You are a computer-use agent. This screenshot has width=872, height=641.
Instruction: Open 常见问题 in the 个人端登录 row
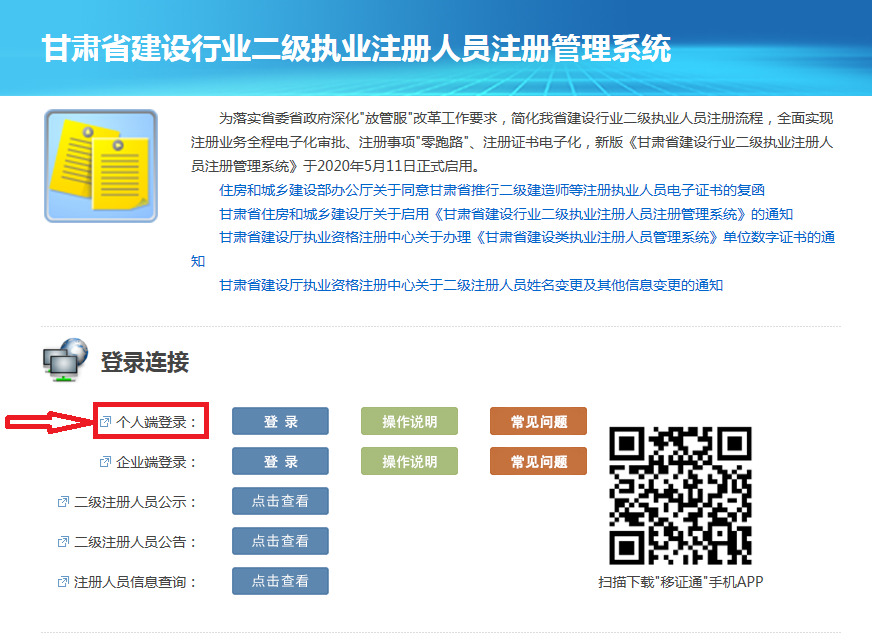tap(538, 422)
